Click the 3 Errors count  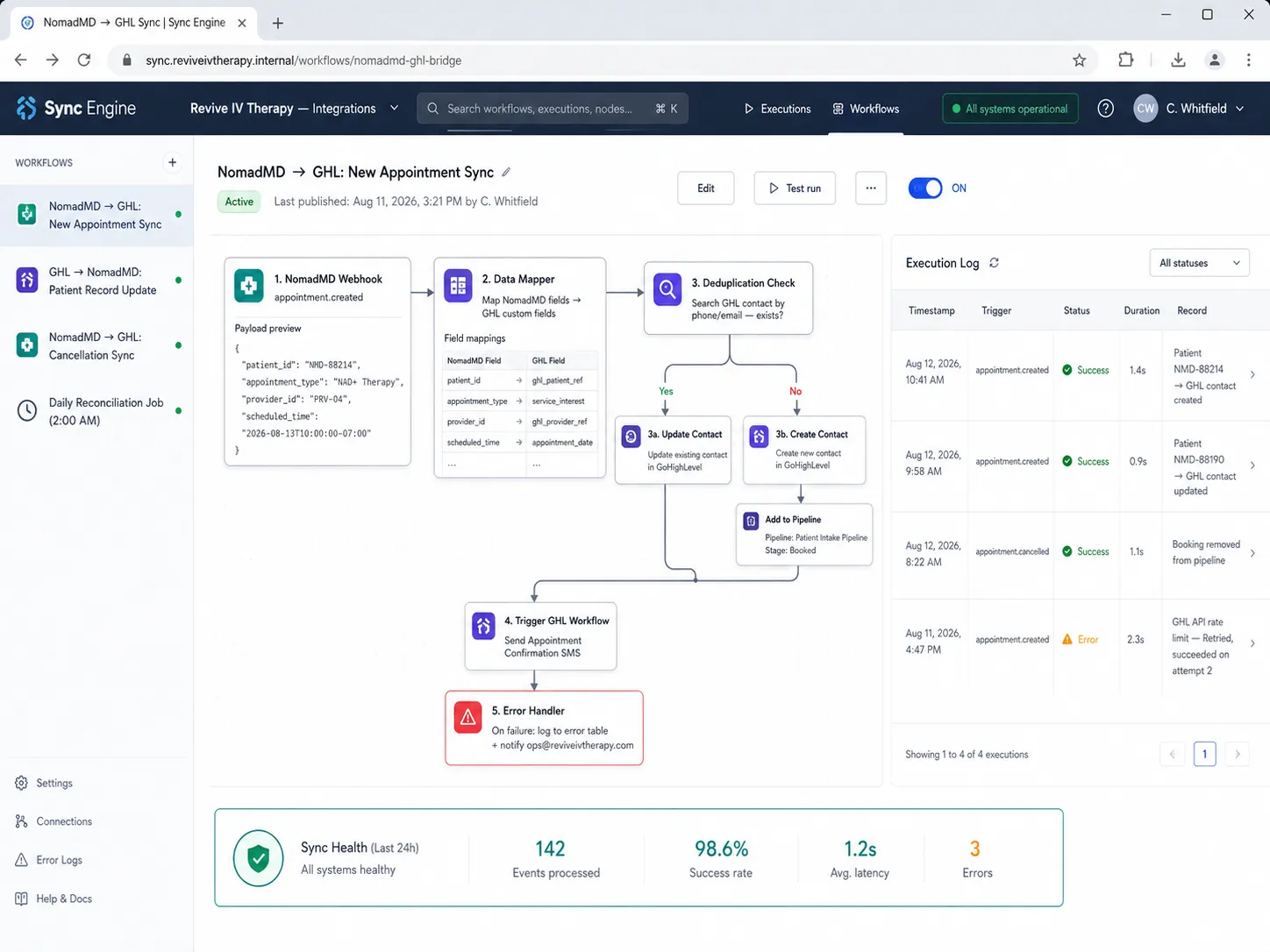[x=975, y=849]
